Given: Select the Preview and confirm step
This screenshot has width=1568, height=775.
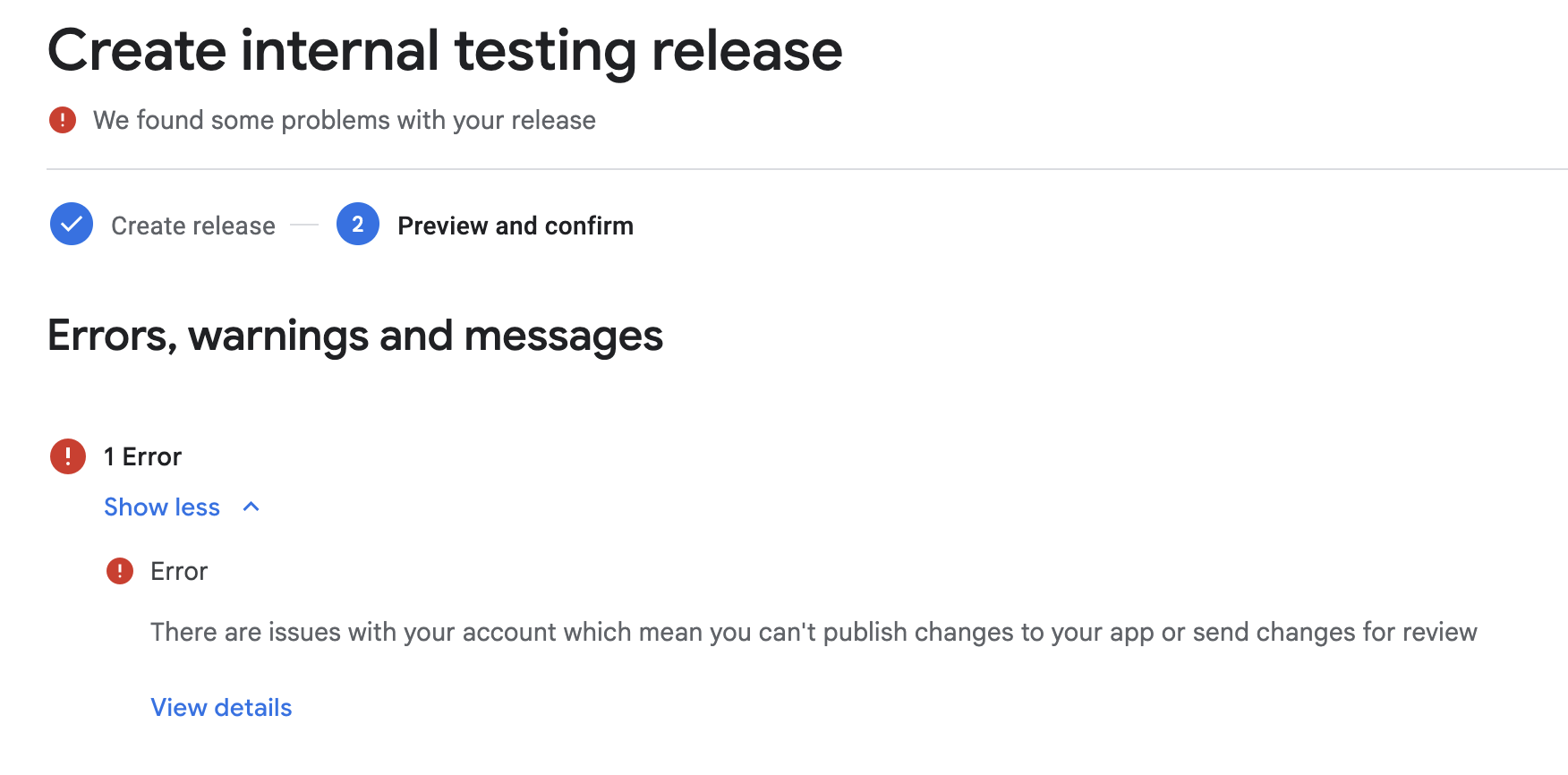Looking at the screenshot, I should tap(514, 225).
